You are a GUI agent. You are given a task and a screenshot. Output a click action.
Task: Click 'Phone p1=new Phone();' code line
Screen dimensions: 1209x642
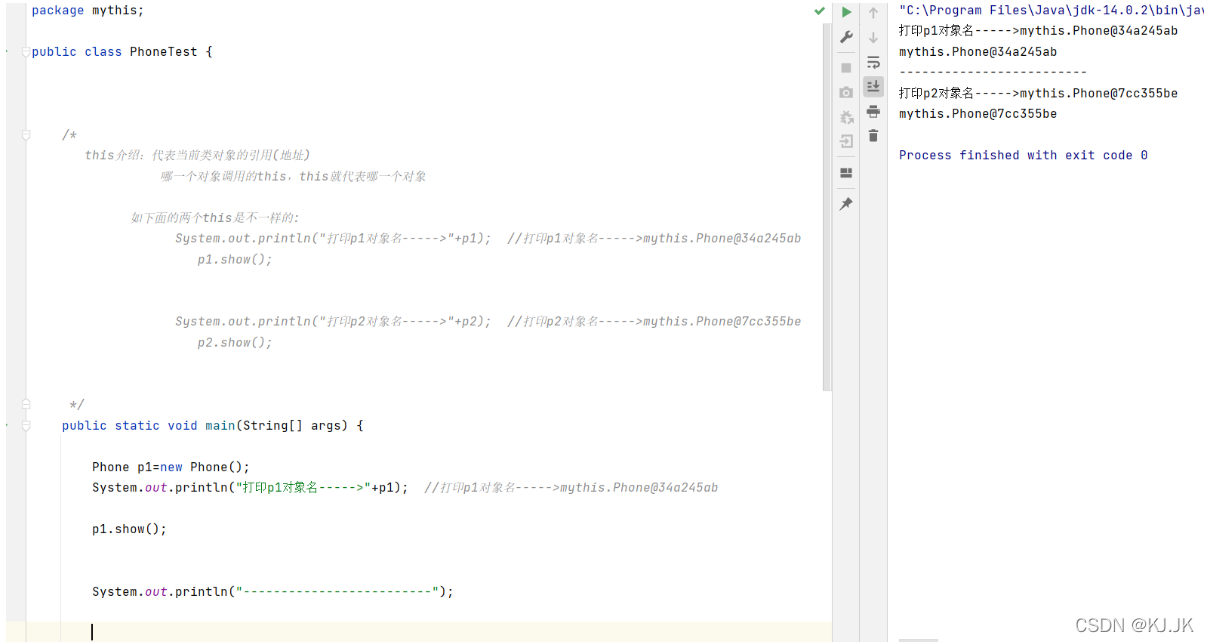click(171, 467)
